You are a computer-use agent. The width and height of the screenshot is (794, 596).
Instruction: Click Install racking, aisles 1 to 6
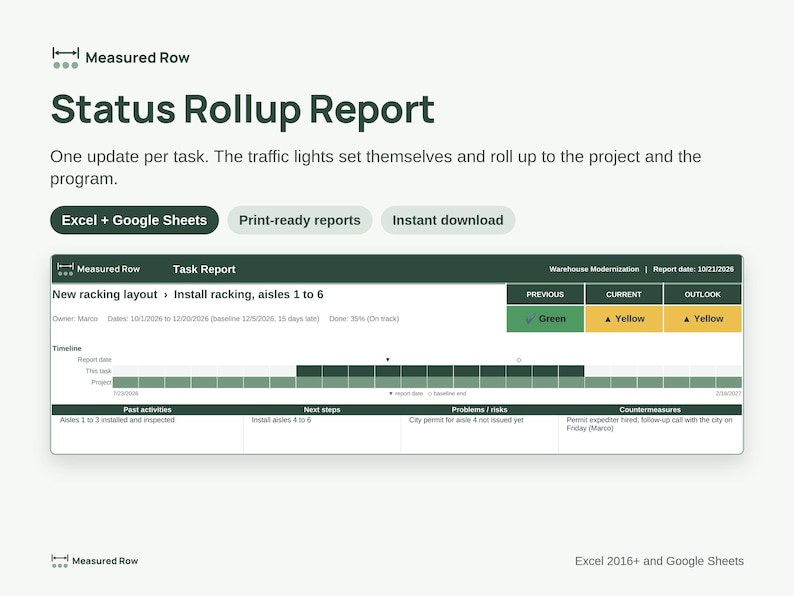249,294
